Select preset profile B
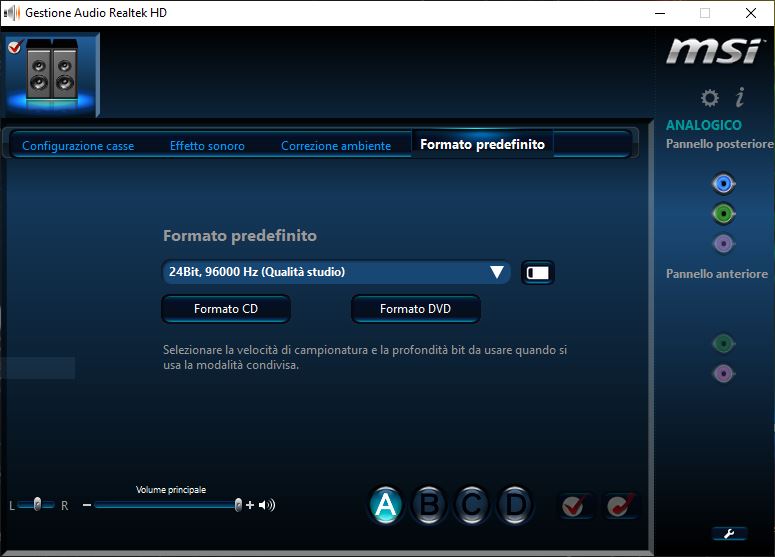This screenshot has width=775, height=557. pyautogui.click(x=429, y=505)
